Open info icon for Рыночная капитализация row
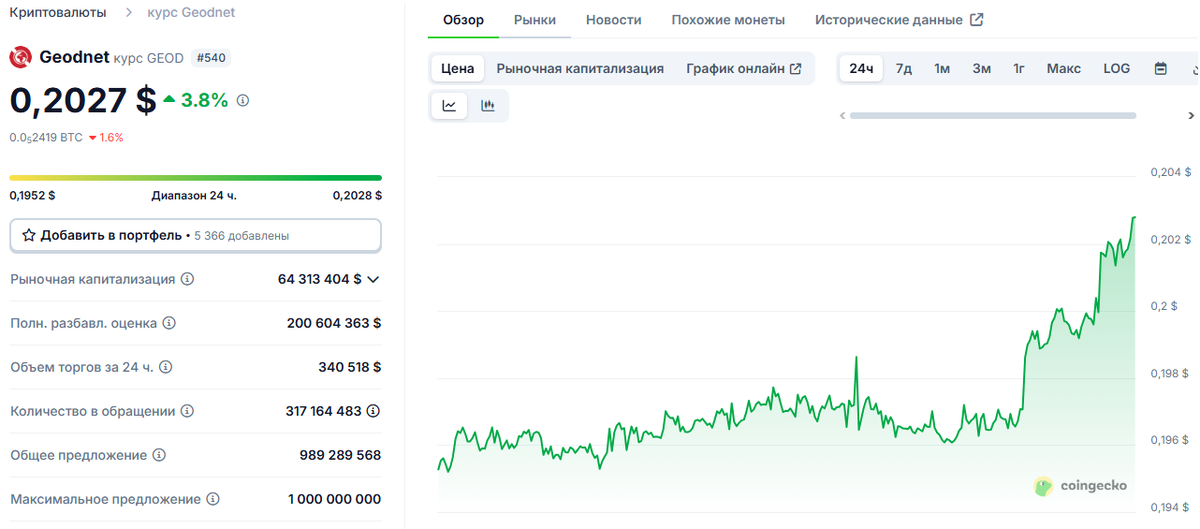Image resolution: width=1200 pixels, height=529 pixels. point(188,280)
